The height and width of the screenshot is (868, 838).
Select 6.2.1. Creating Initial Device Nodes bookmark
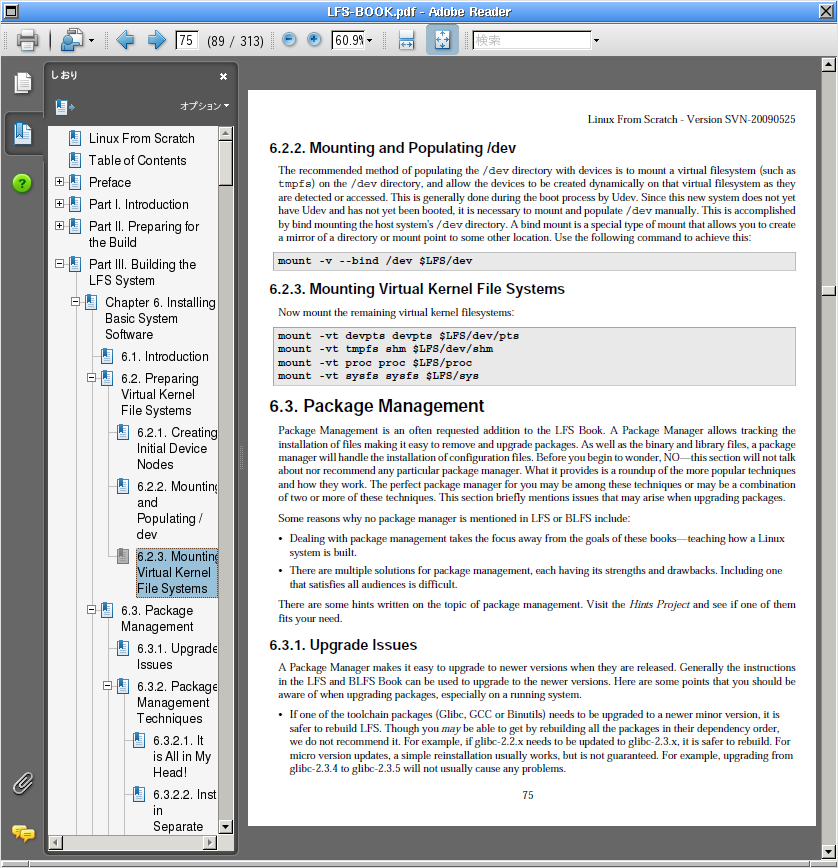click(177, 448)
